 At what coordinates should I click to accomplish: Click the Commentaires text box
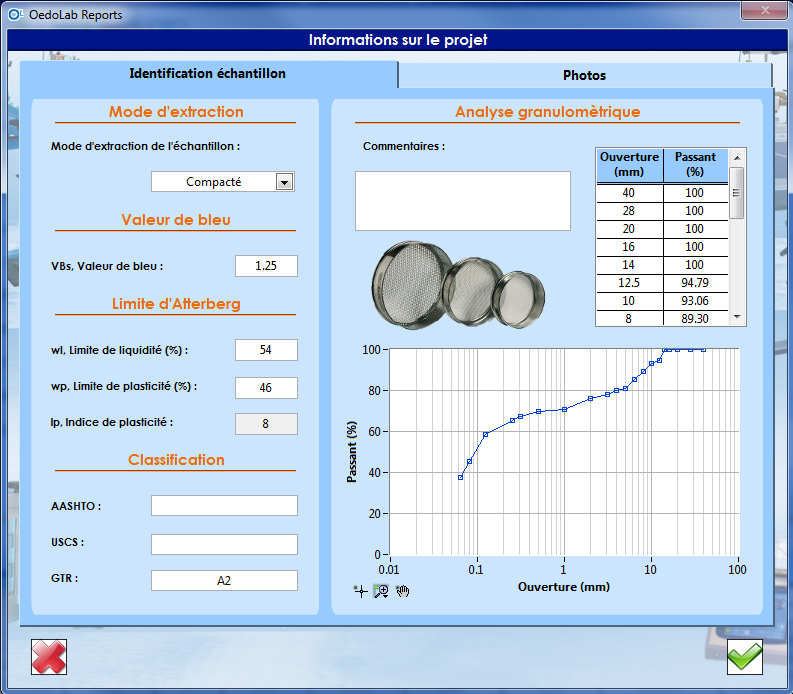coord(462,200)
